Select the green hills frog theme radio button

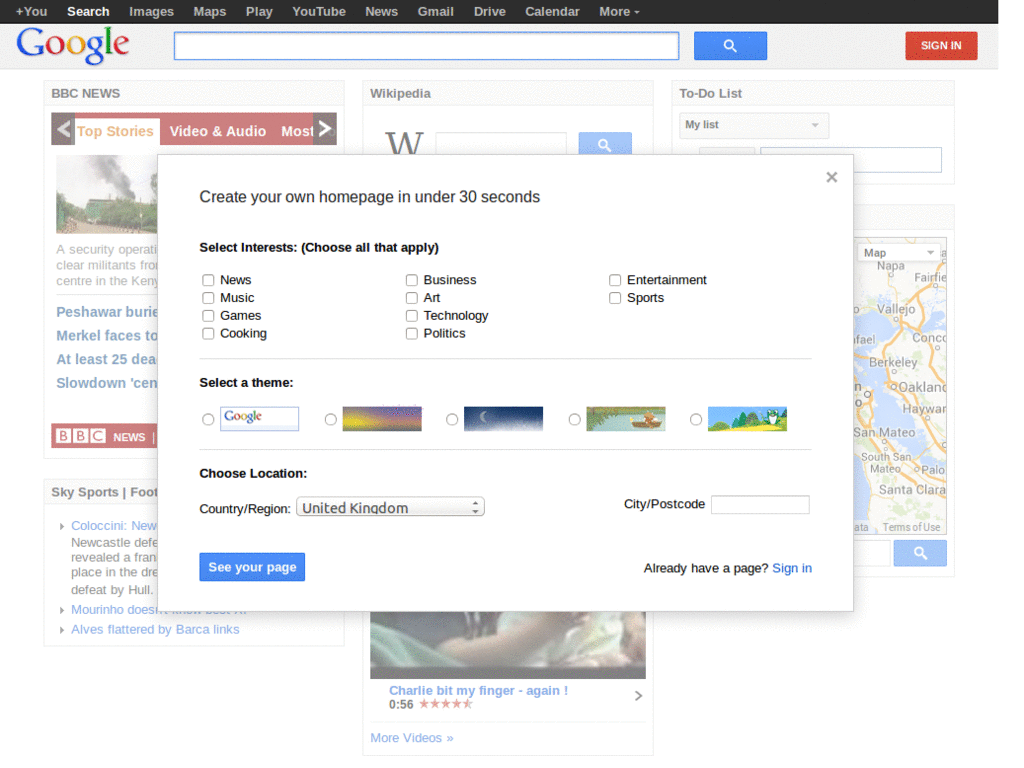coord(696,419)
